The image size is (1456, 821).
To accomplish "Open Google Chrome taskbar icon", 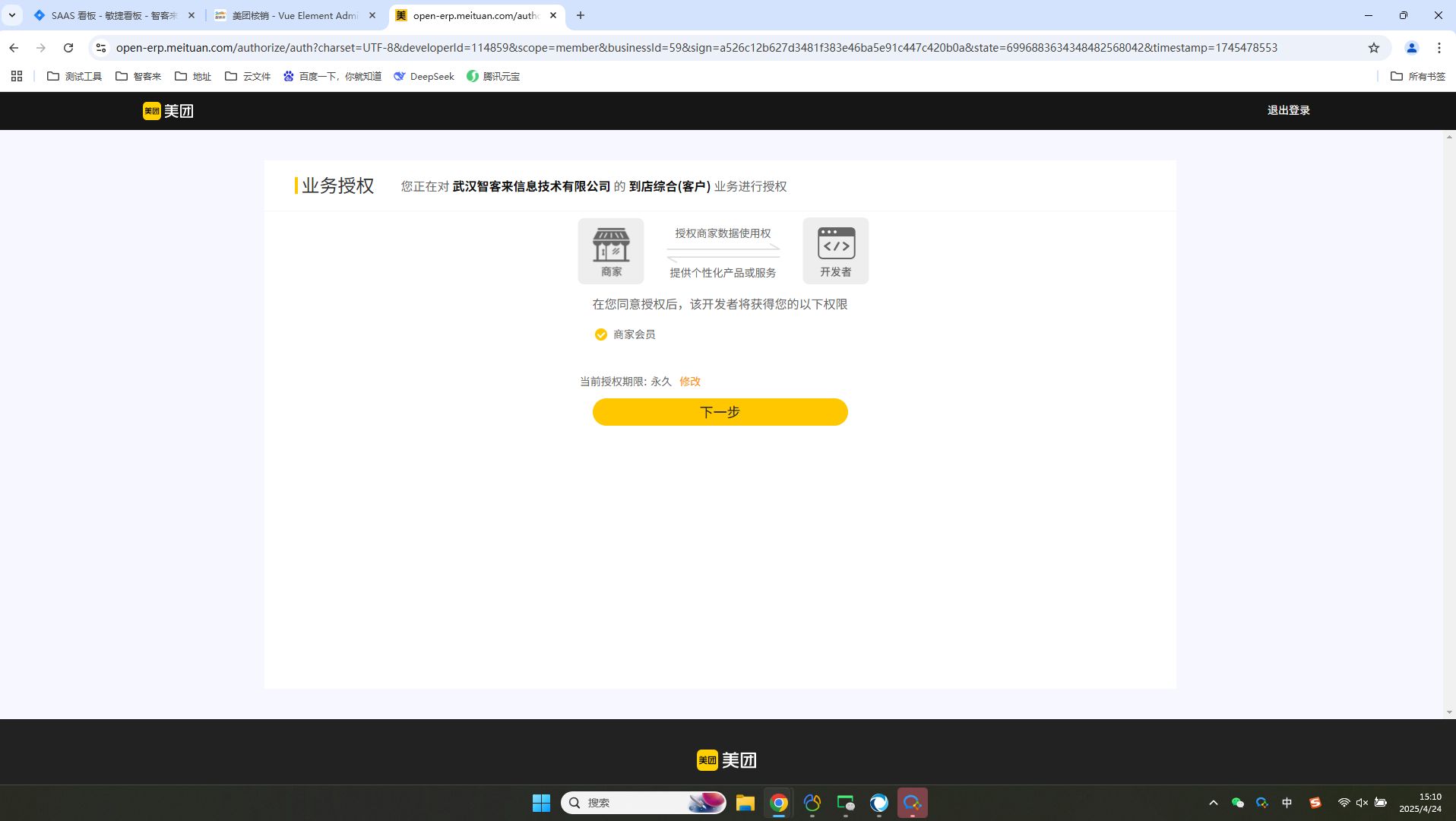I will coord(778,803).
